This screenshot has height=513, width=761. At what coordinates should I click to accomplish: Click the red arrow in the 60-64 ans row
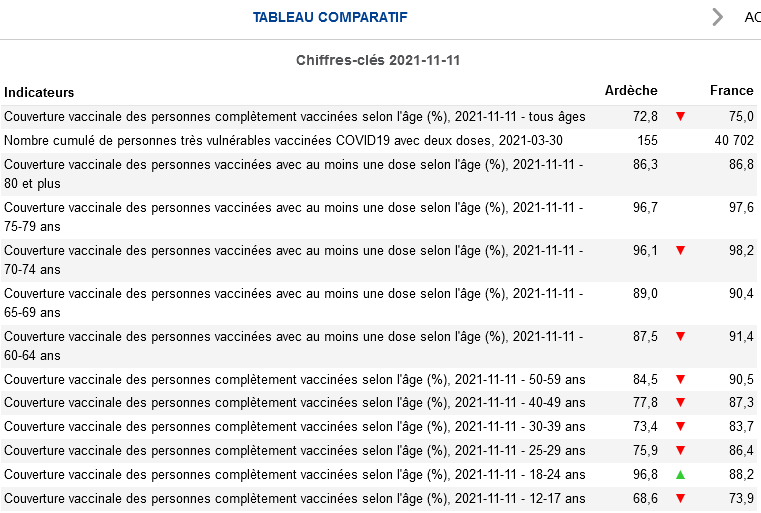[x=681, y=337]
